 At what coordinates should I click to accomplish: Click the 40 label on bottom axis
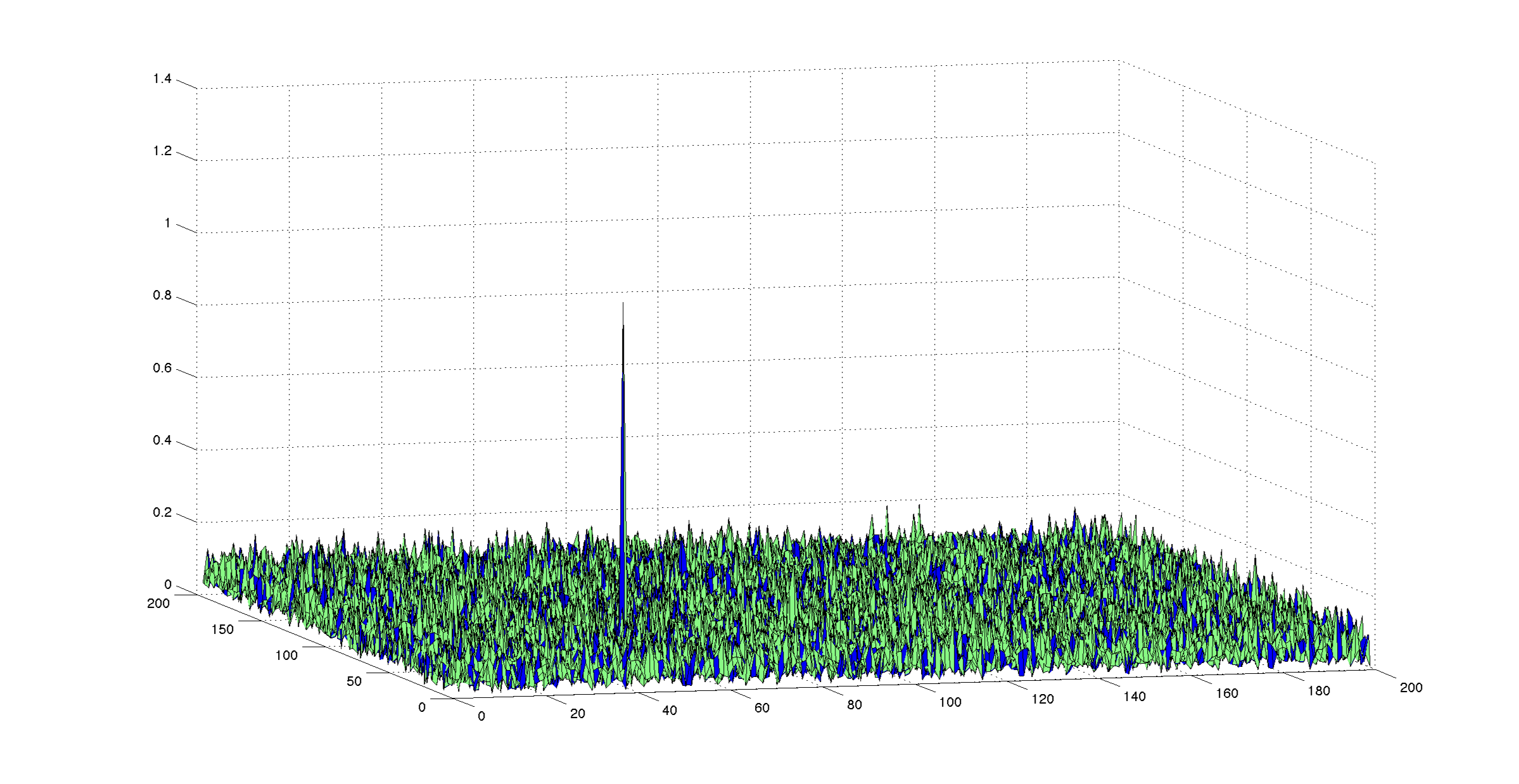(x=670, y=711)
